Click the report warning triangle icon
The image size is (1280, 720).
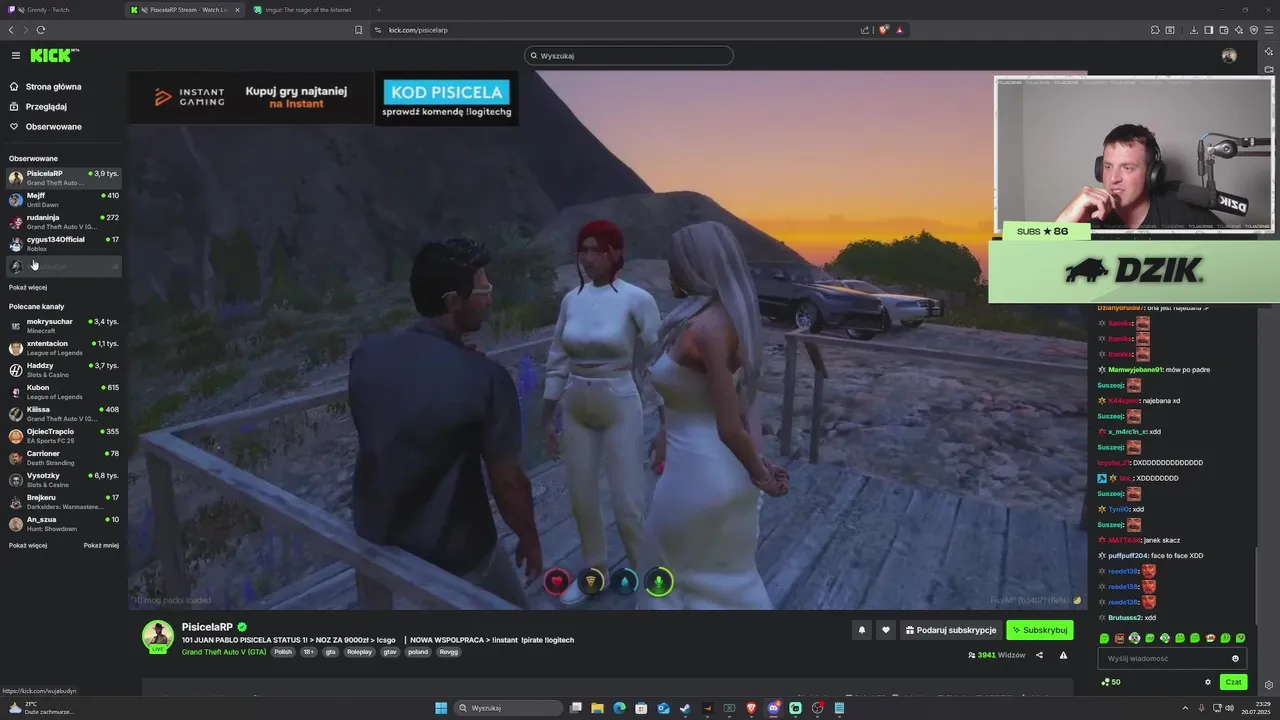[x=1063, y=655]
